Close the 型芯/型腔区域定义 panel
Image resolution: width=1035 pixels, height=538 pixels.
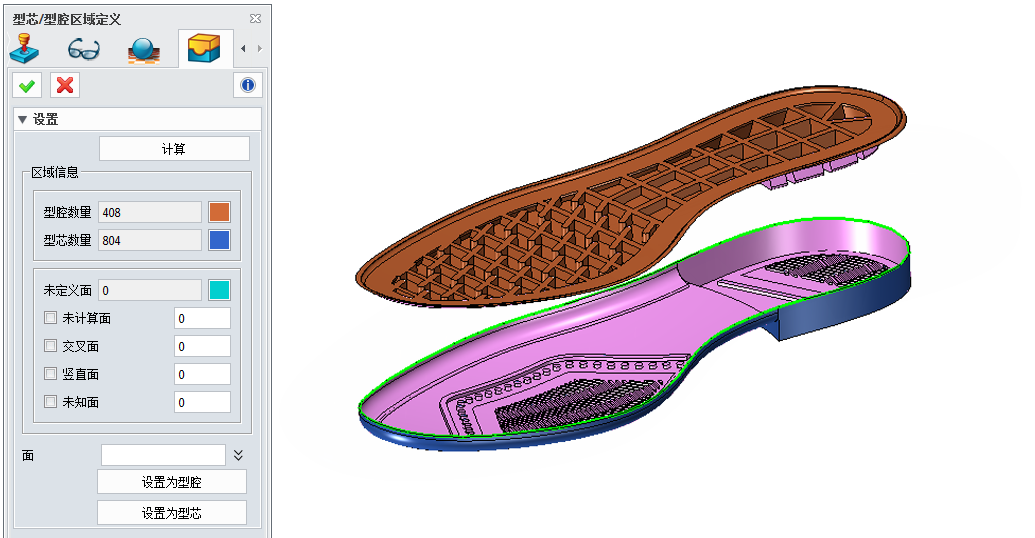[x=255, y=18]
